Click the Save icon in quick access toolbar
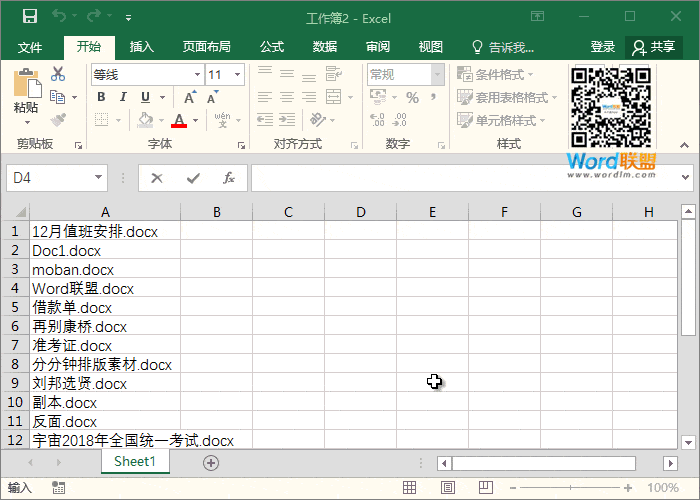Viewport: 700px width, 500px height. coord(30,17)
